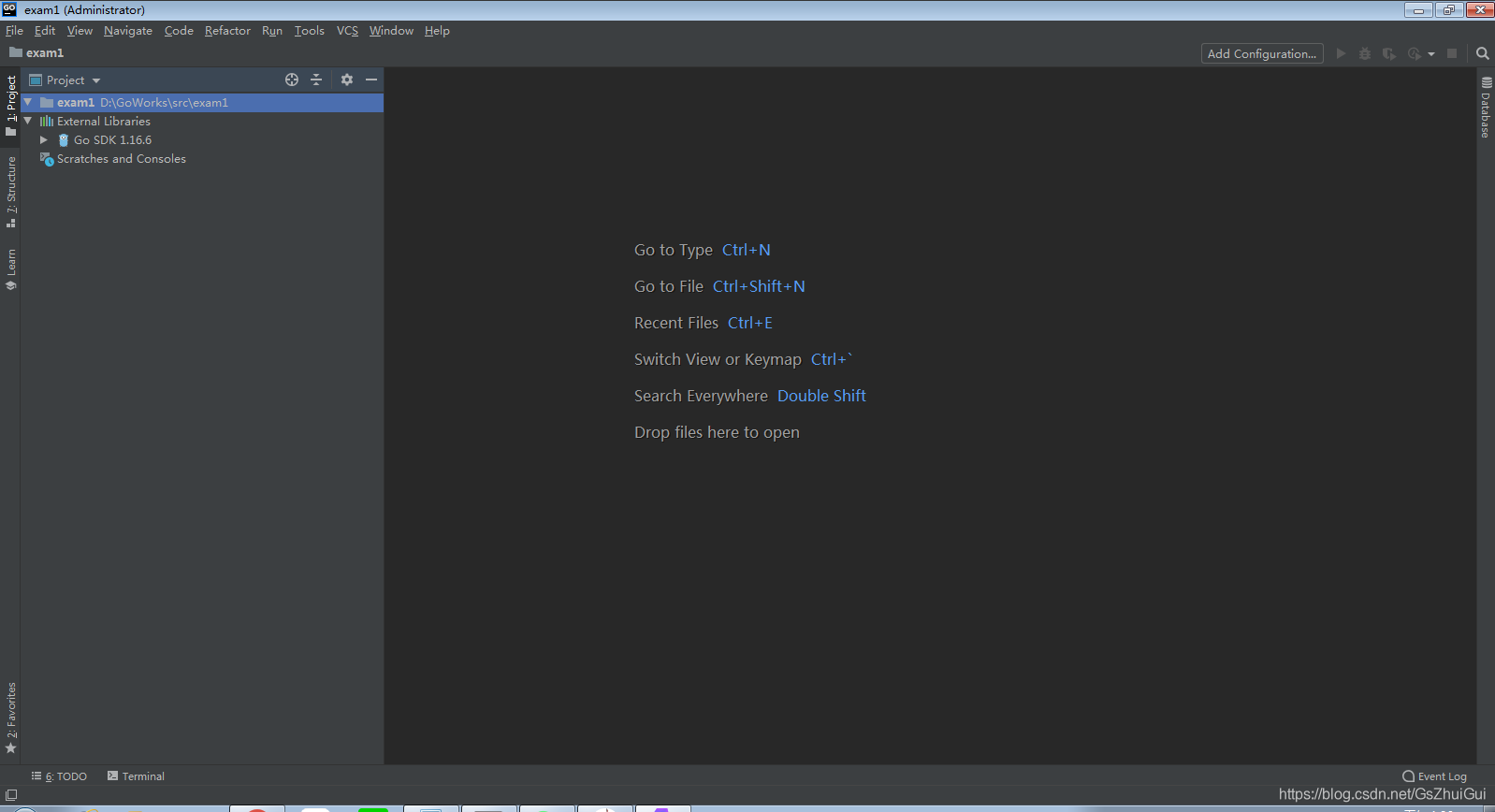Click the Go SDK gopher icon
This screenshot has width=1495, height=812.
click(64, 140)
